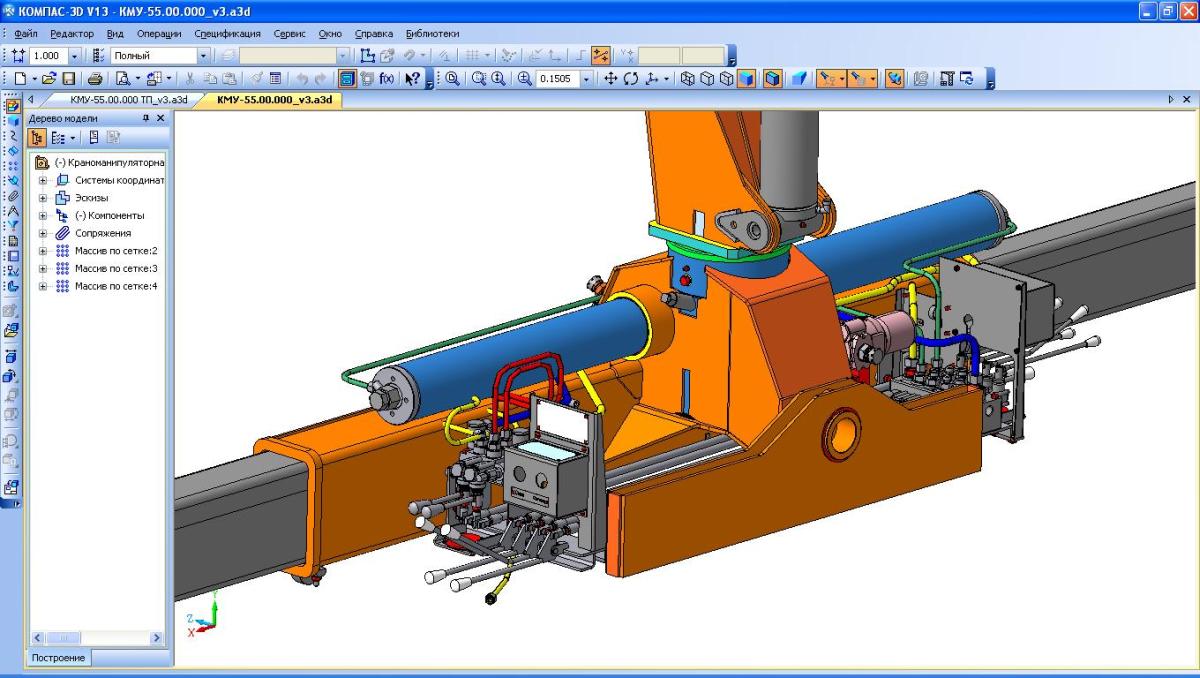
Task: Select Сопряжения in model tree
Action: pyautogui.click(x=102, y=233)
